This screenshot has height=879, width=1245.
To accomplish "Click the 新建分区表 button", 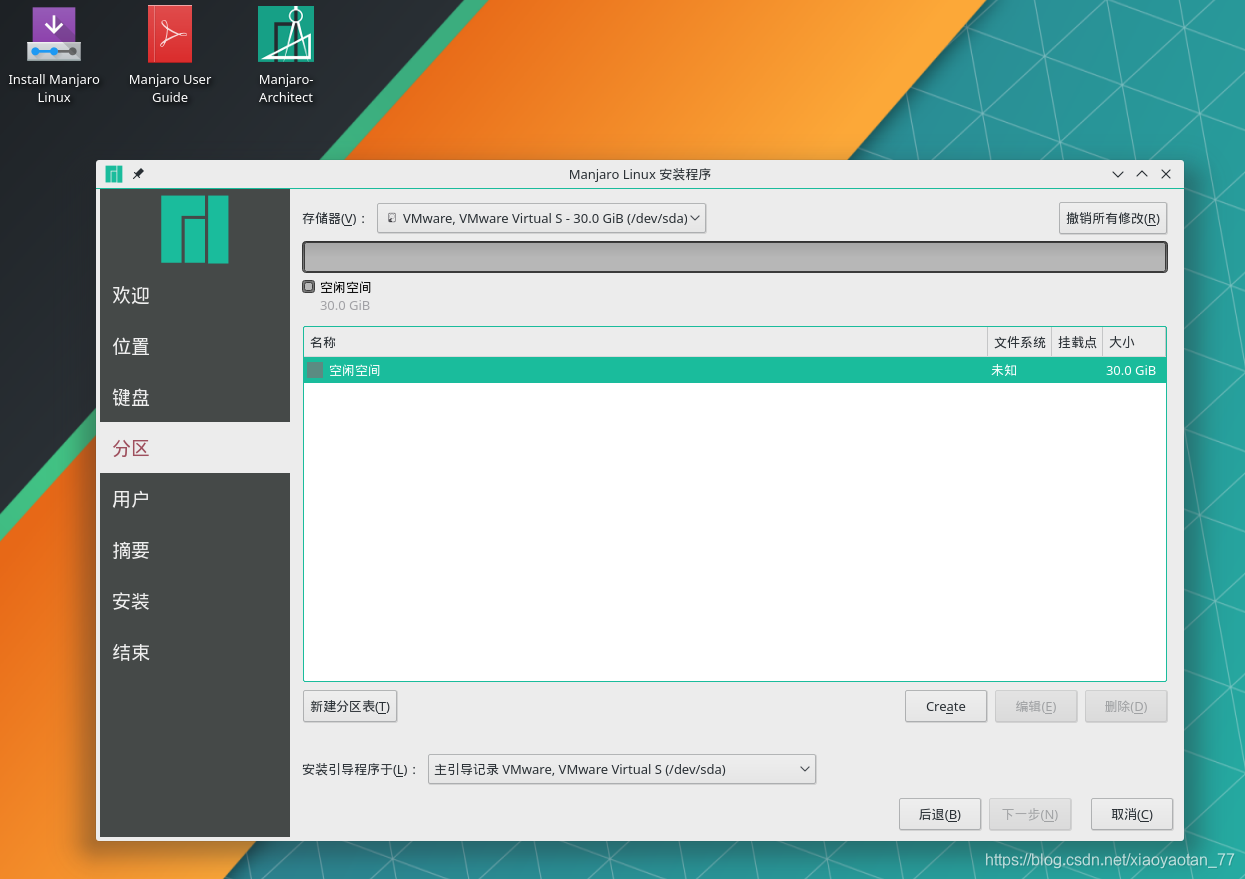I will pos(350,706).
